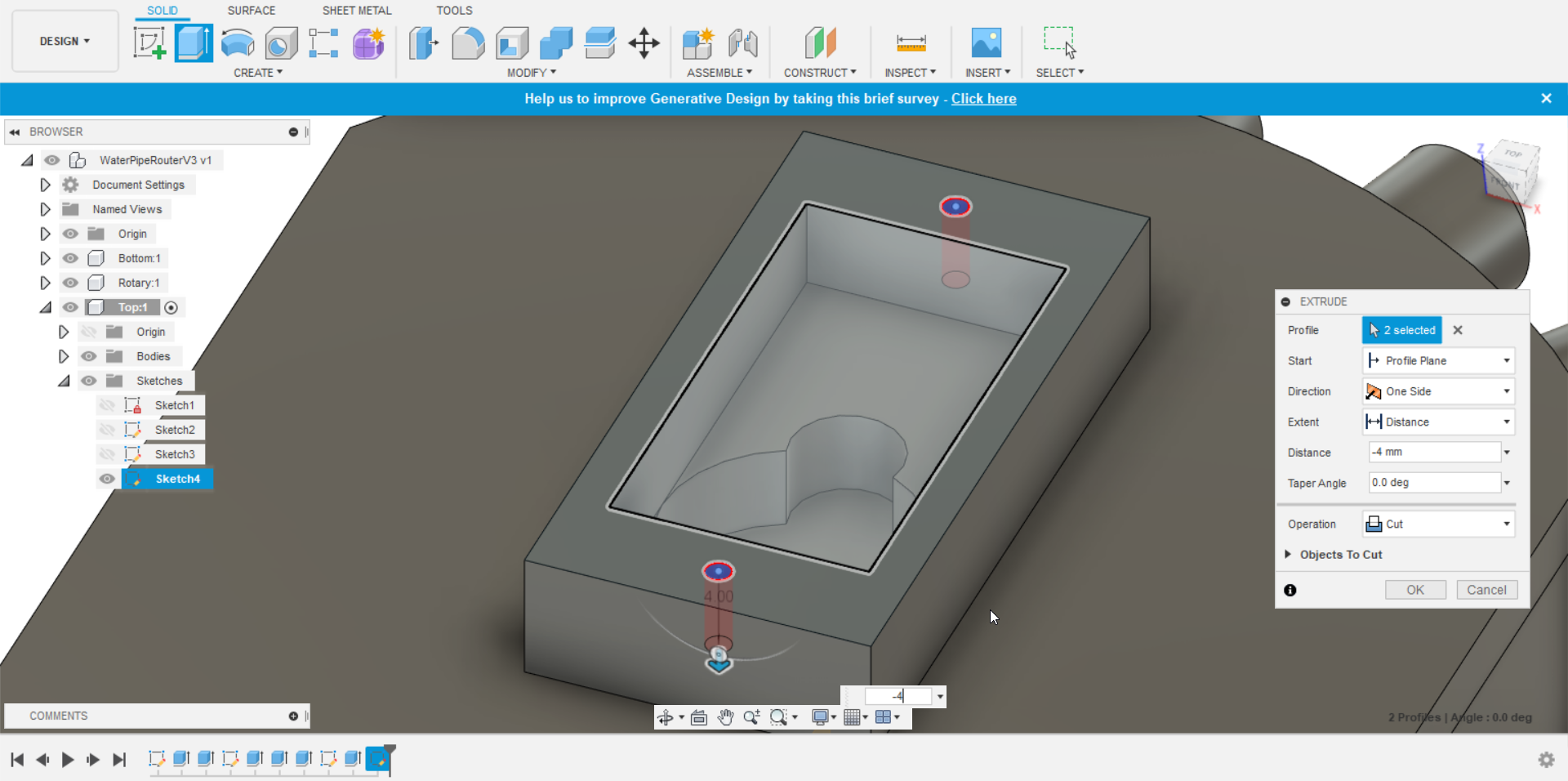Open the Measure tool icon
Viewport: 1568px width, 781px height.
(911, 42)
